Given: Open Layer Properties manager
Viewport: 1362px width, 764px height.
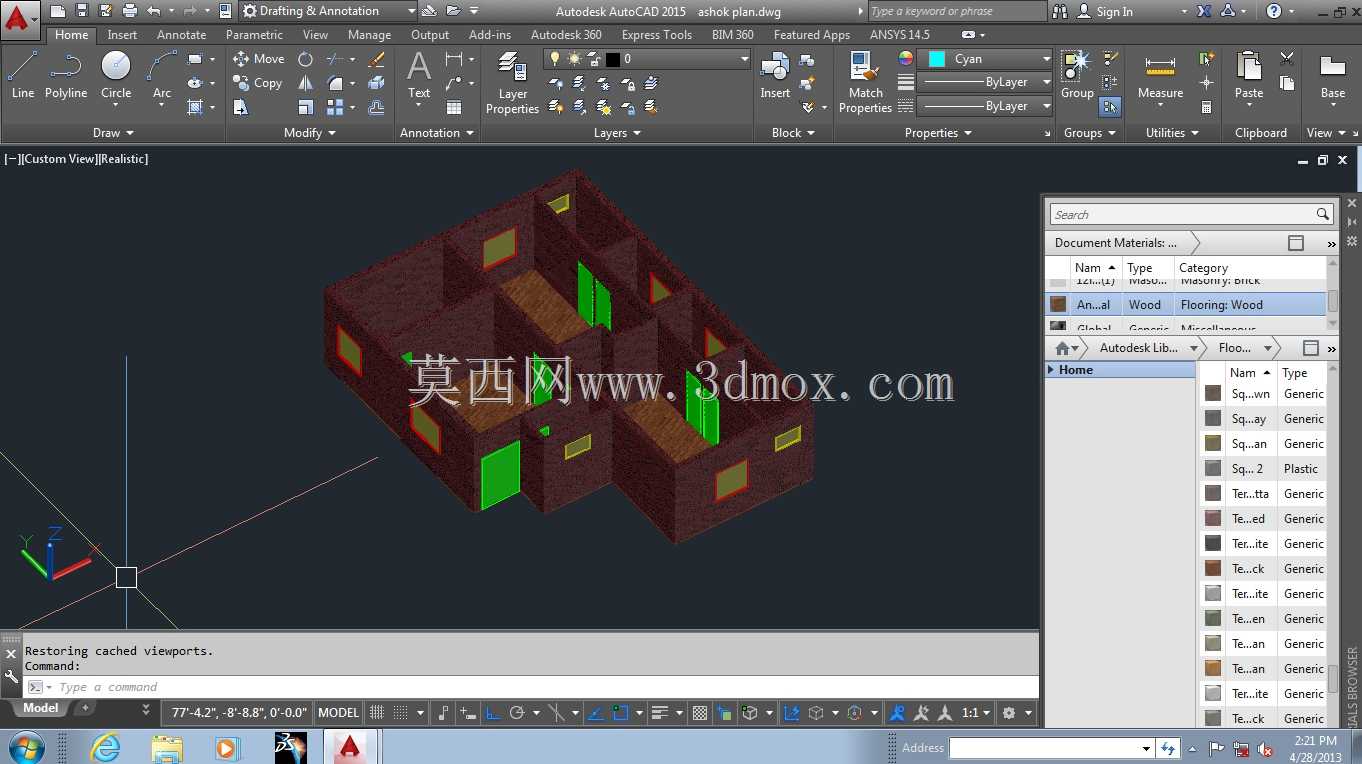Looking at the screenshot, I should click(512, 82).
